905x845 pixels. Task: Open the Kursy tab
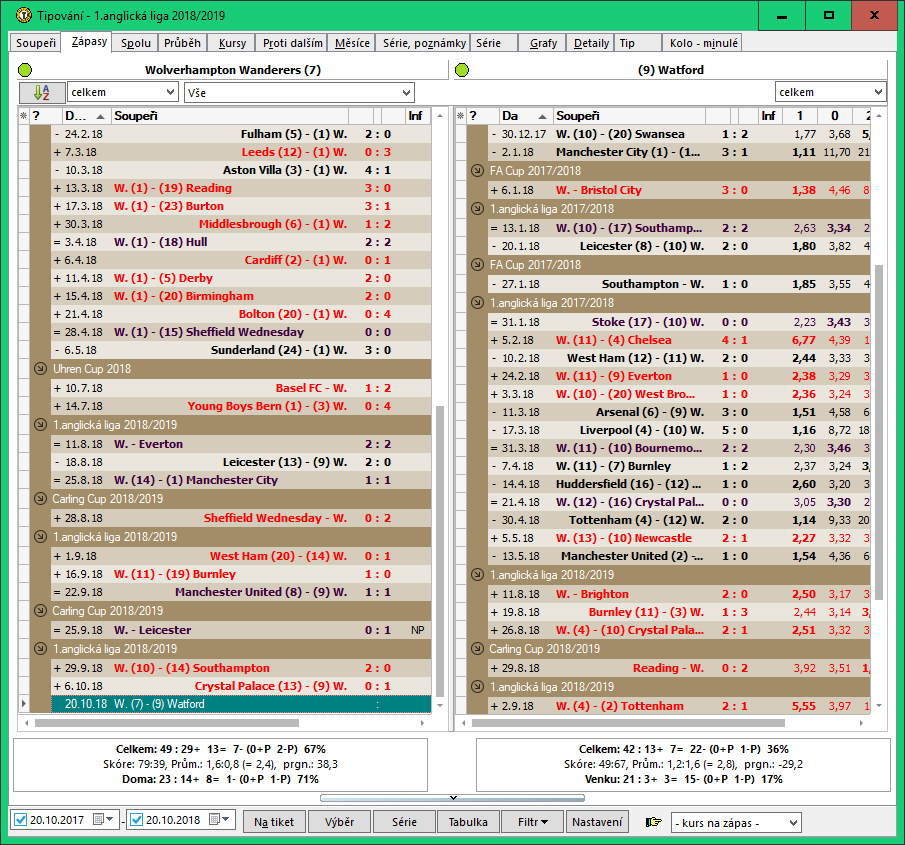(x=233, y=43)
